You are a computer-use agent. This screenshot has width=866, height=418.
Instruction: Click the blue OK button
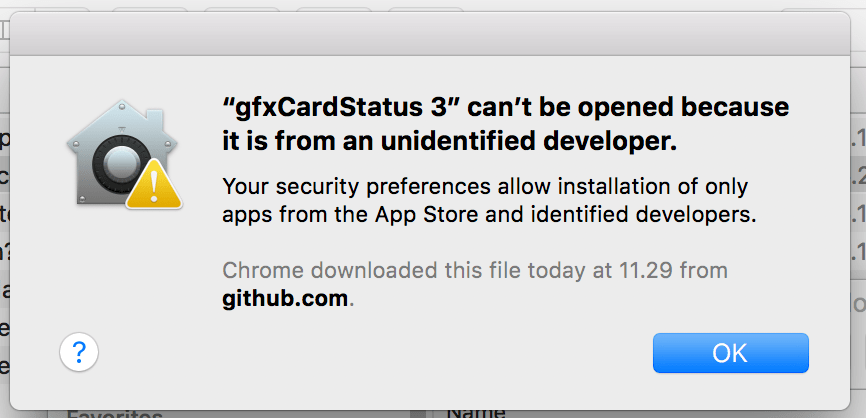pyautogui.click(x=730, y=352)
